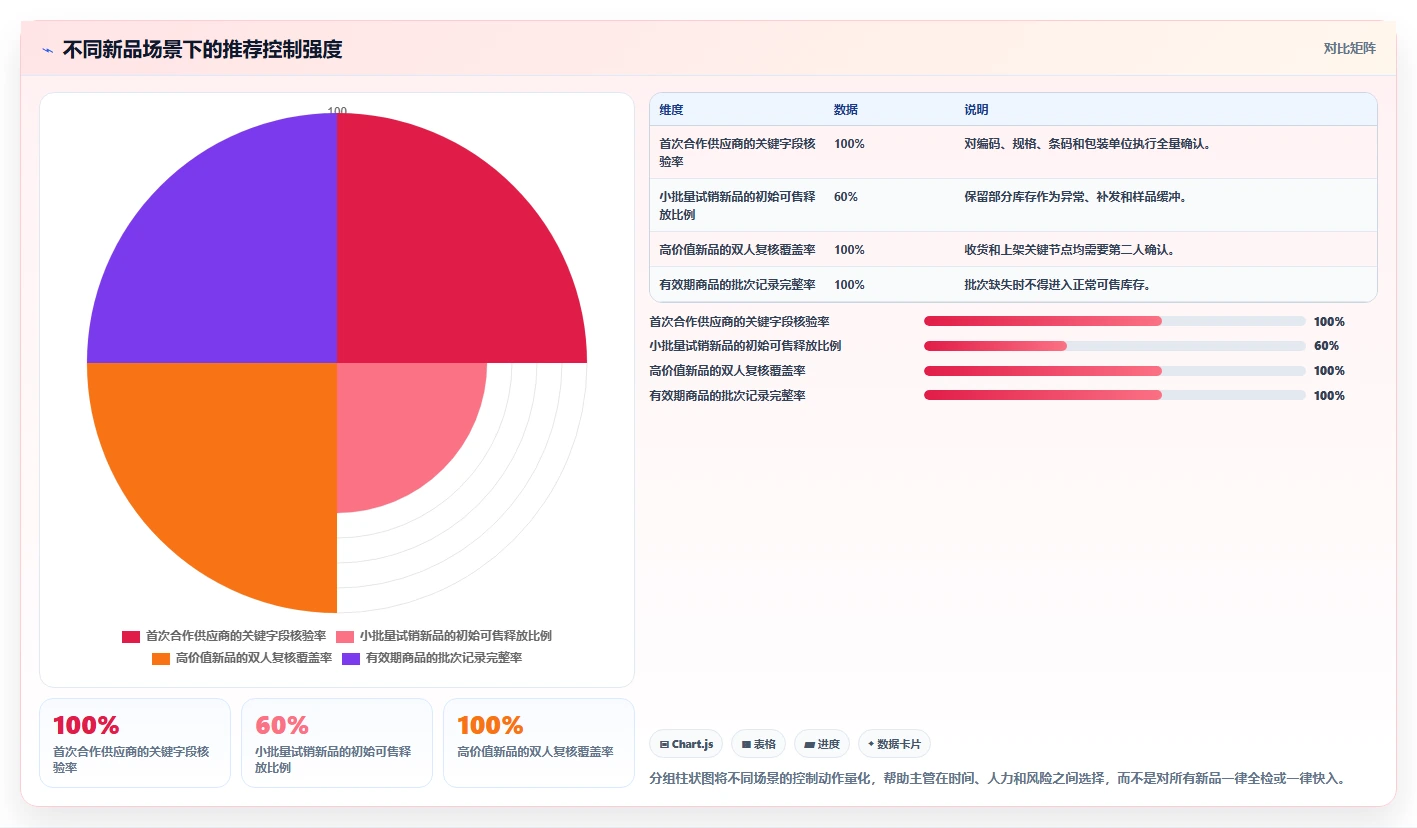1417x828 pixels.
Task: Click the 维度 column header
Action: [x=672, y=110]
